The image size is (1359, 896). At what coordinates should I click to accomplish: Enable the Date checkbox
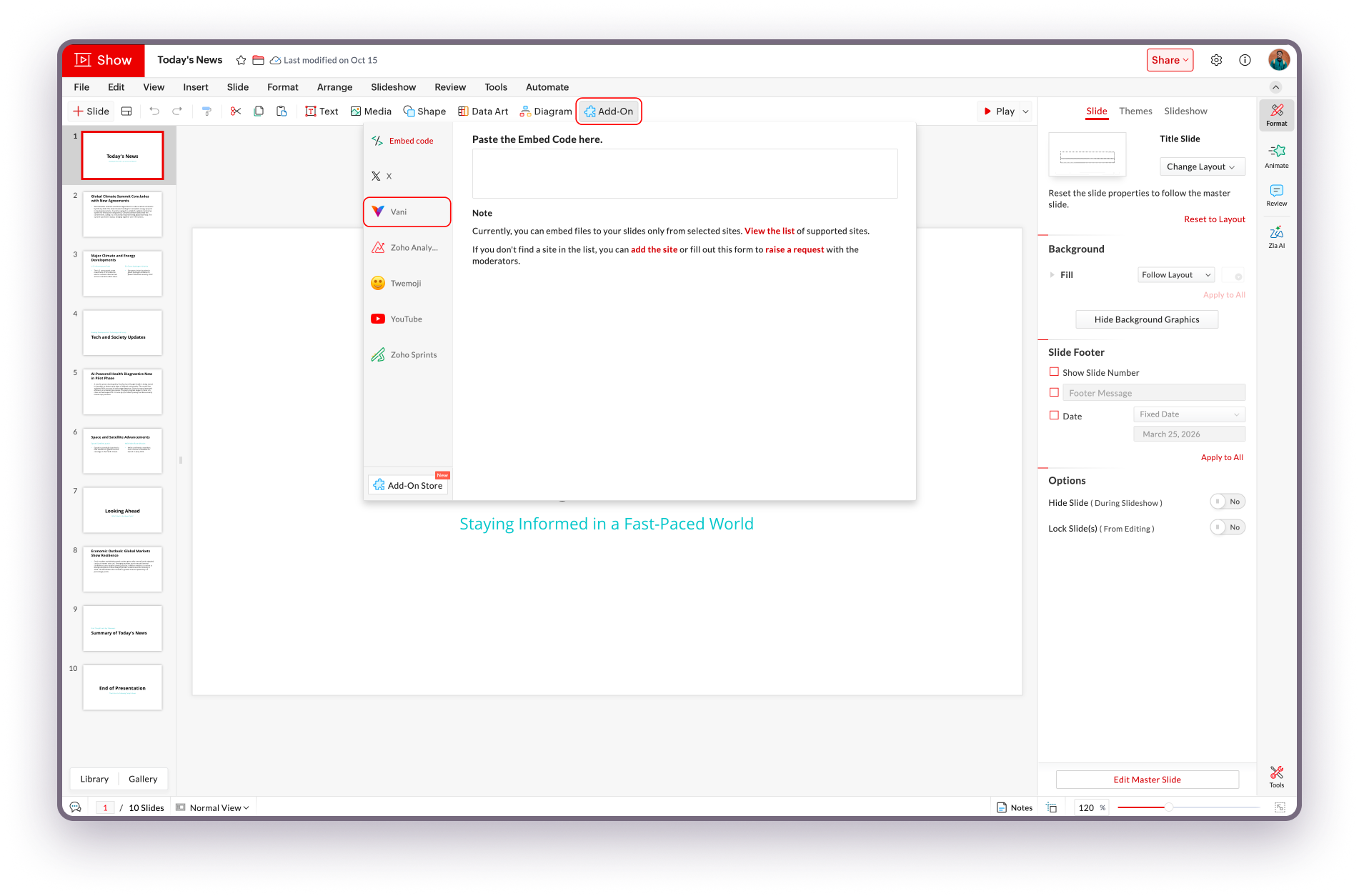1054,415
